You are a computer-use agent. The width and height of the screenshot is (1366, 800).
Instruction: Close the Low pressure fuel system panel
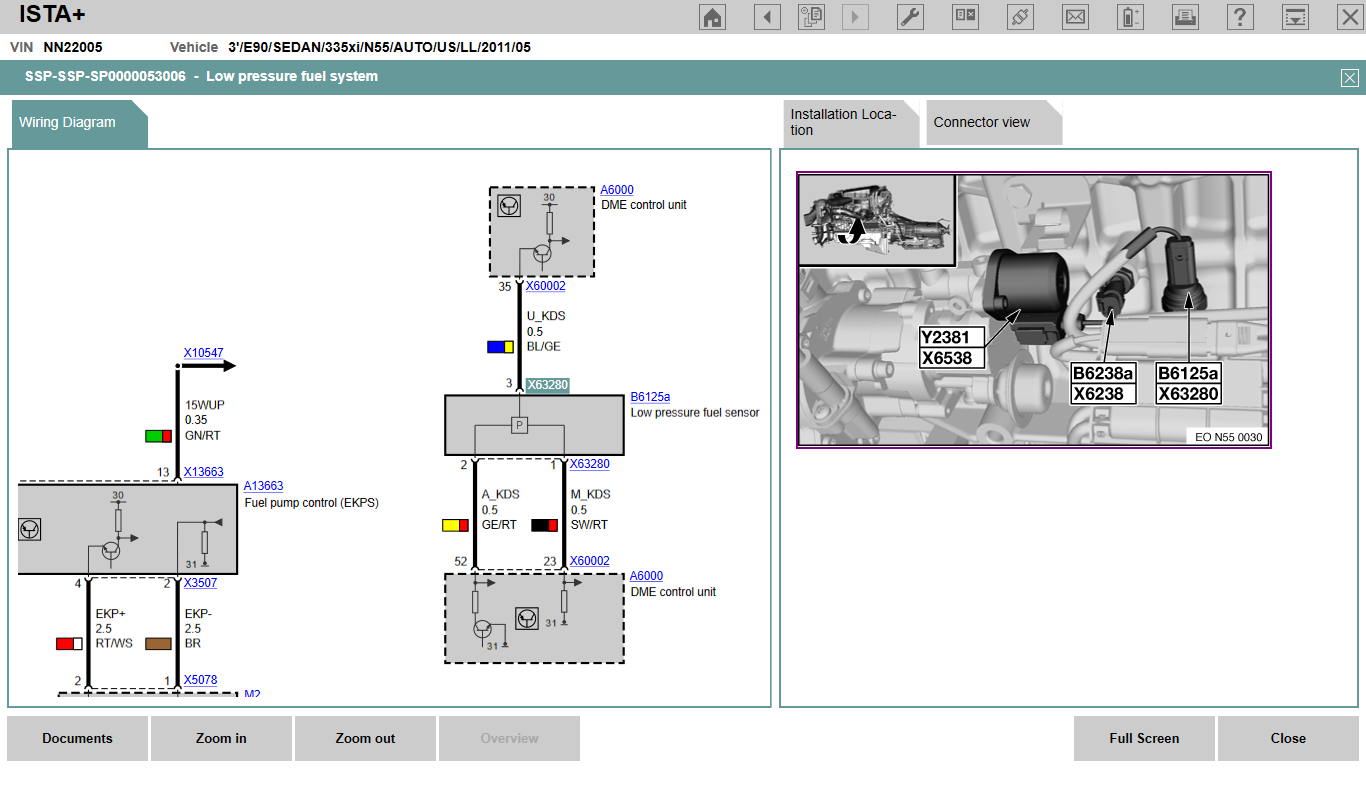point(1349,78)
